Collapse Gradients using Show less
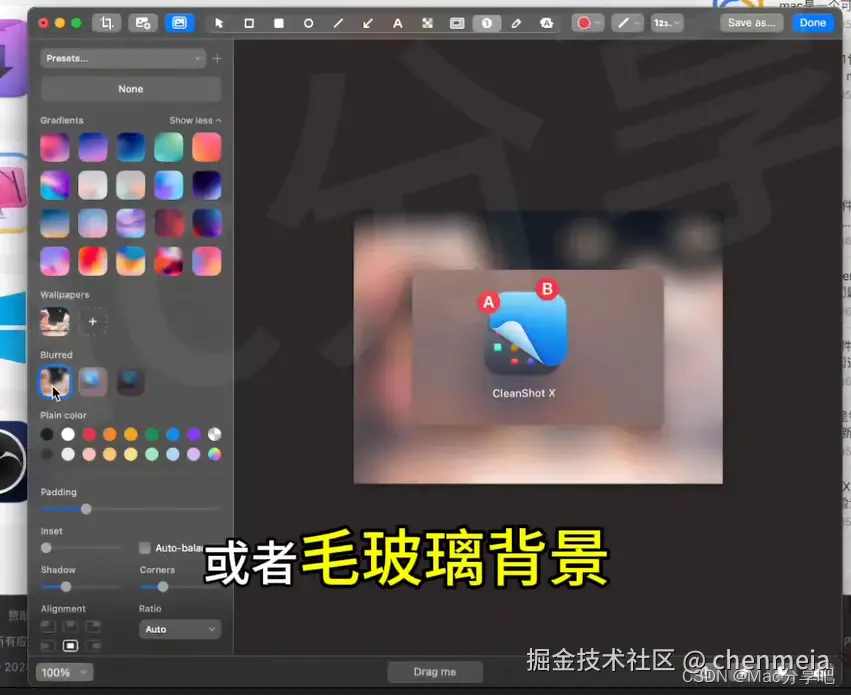851x695 pixels. (194, 120)
